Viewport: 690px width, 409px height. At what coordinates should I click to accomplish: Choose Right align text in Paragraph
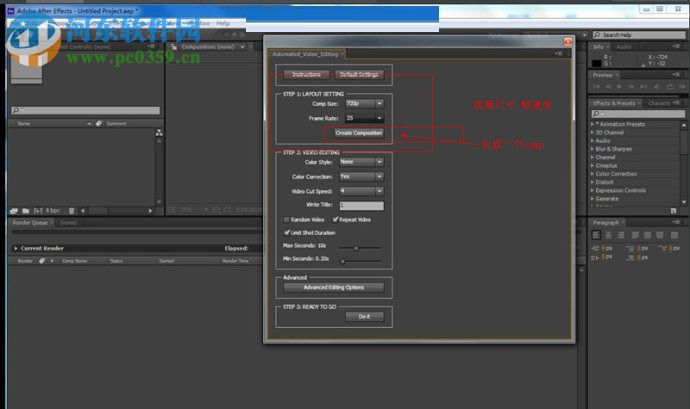[620, 236]
